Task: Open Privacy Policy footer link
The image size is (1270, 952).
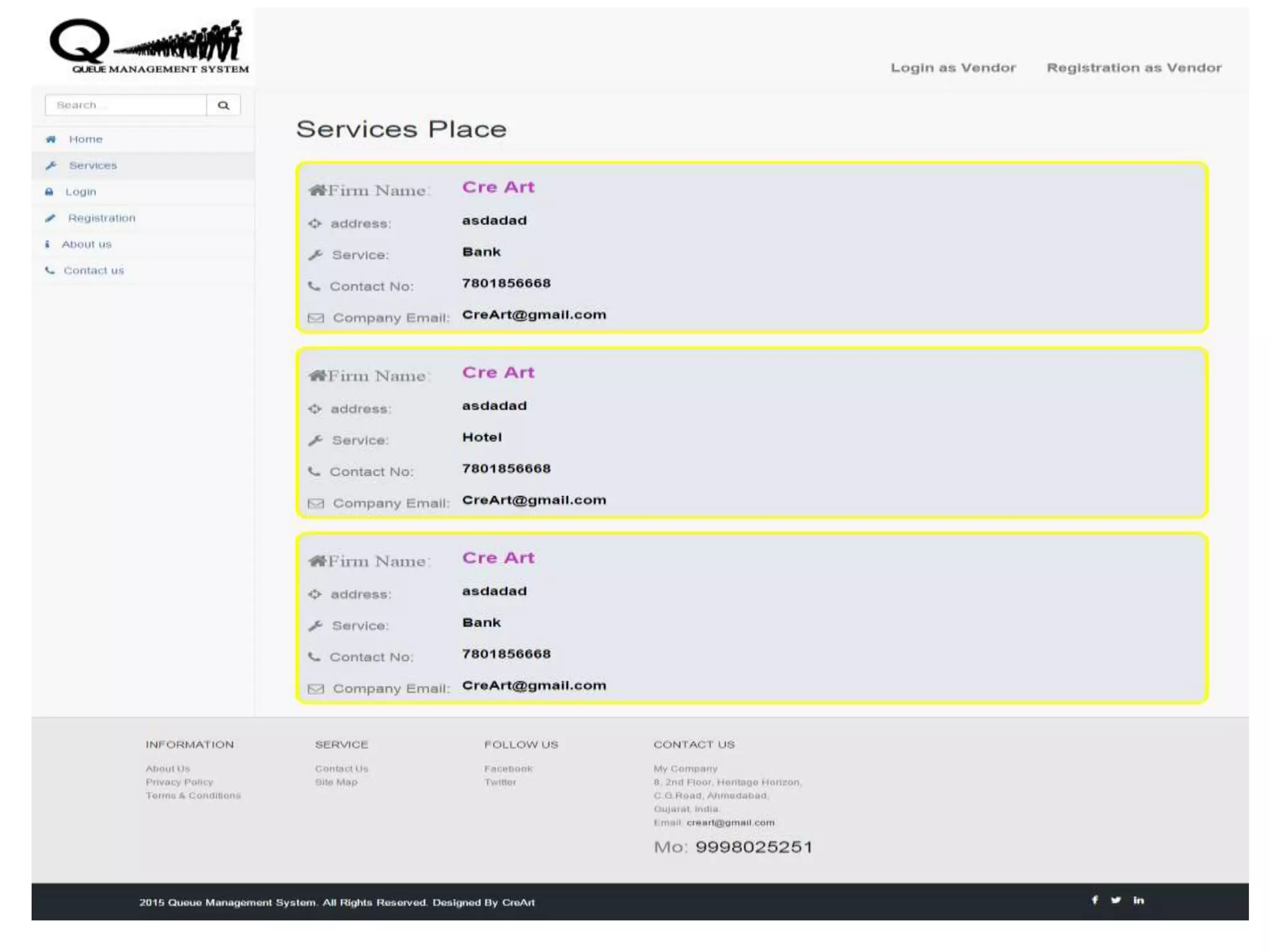Action: pyautogui.click(x=179, y=782)
